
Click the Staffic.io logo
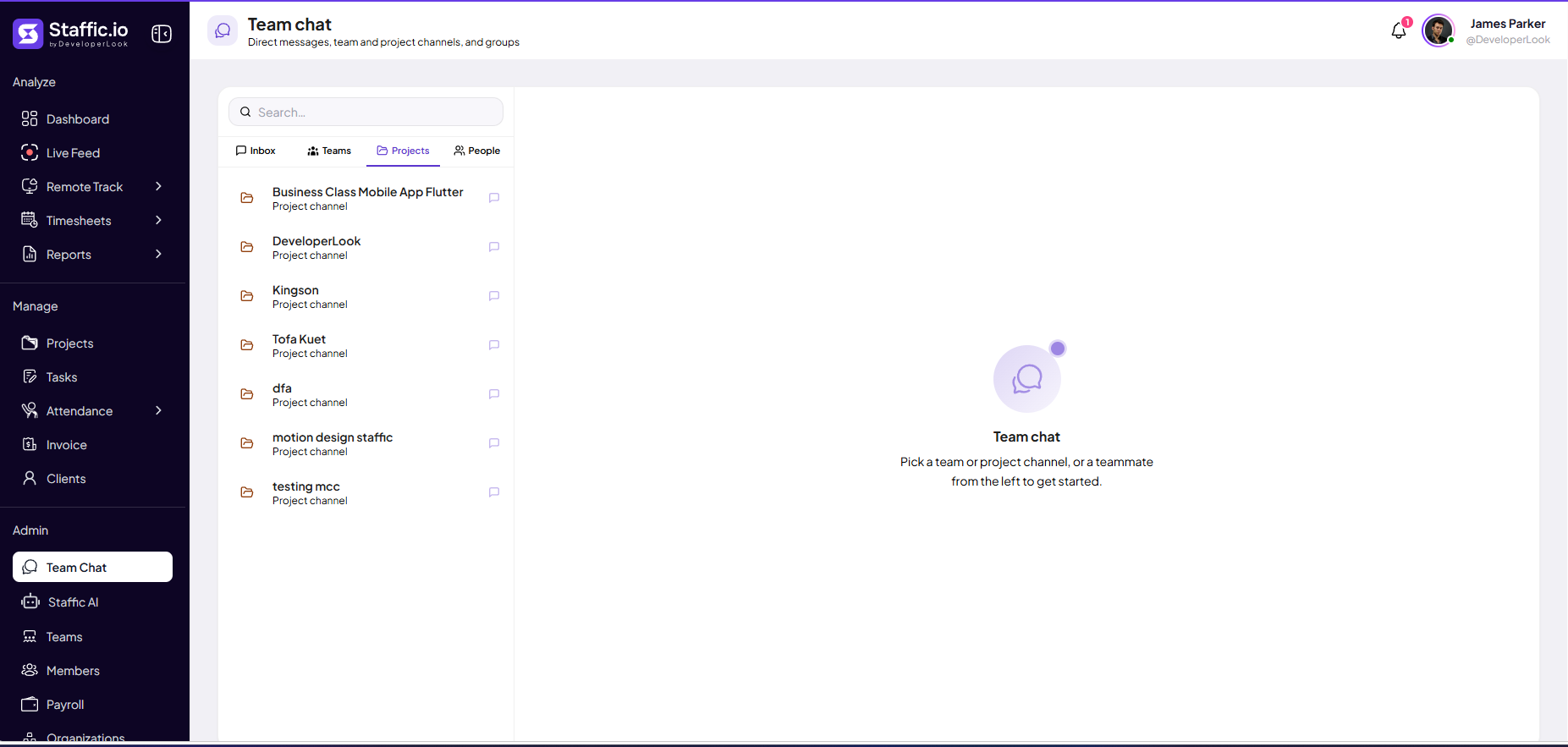pos(71,34)
